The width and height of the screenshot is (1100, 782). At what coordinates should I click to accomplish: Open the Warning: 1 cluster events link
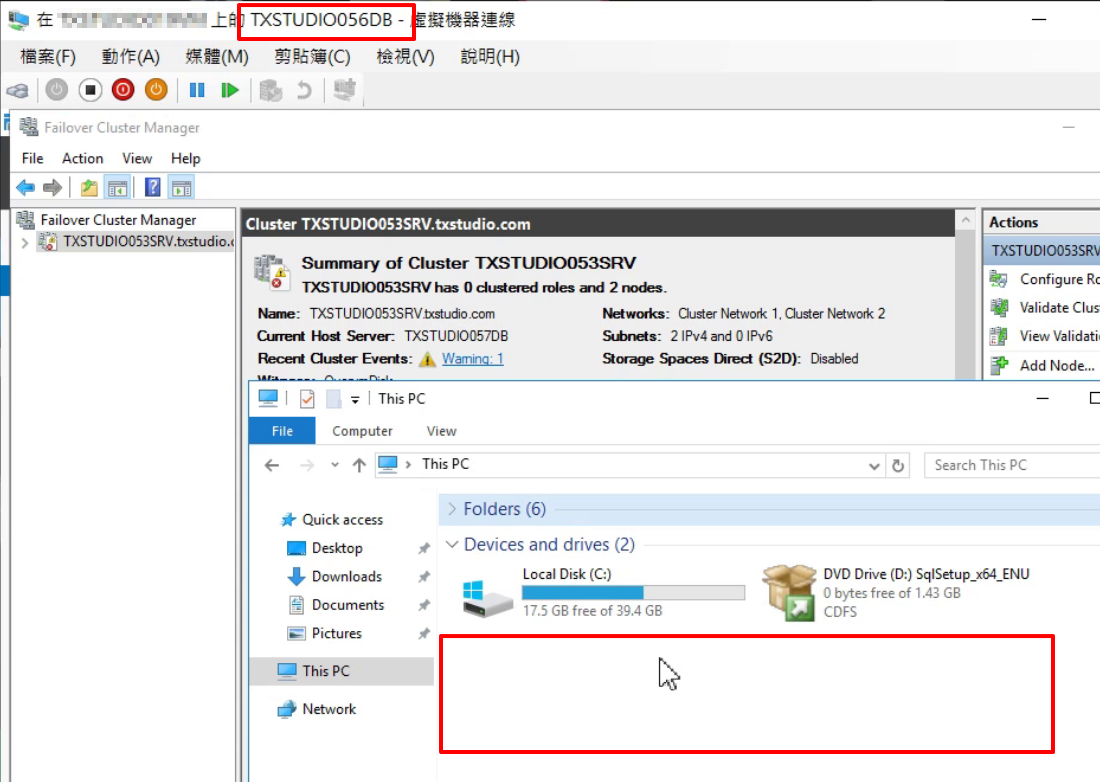[x=472, y=358]
